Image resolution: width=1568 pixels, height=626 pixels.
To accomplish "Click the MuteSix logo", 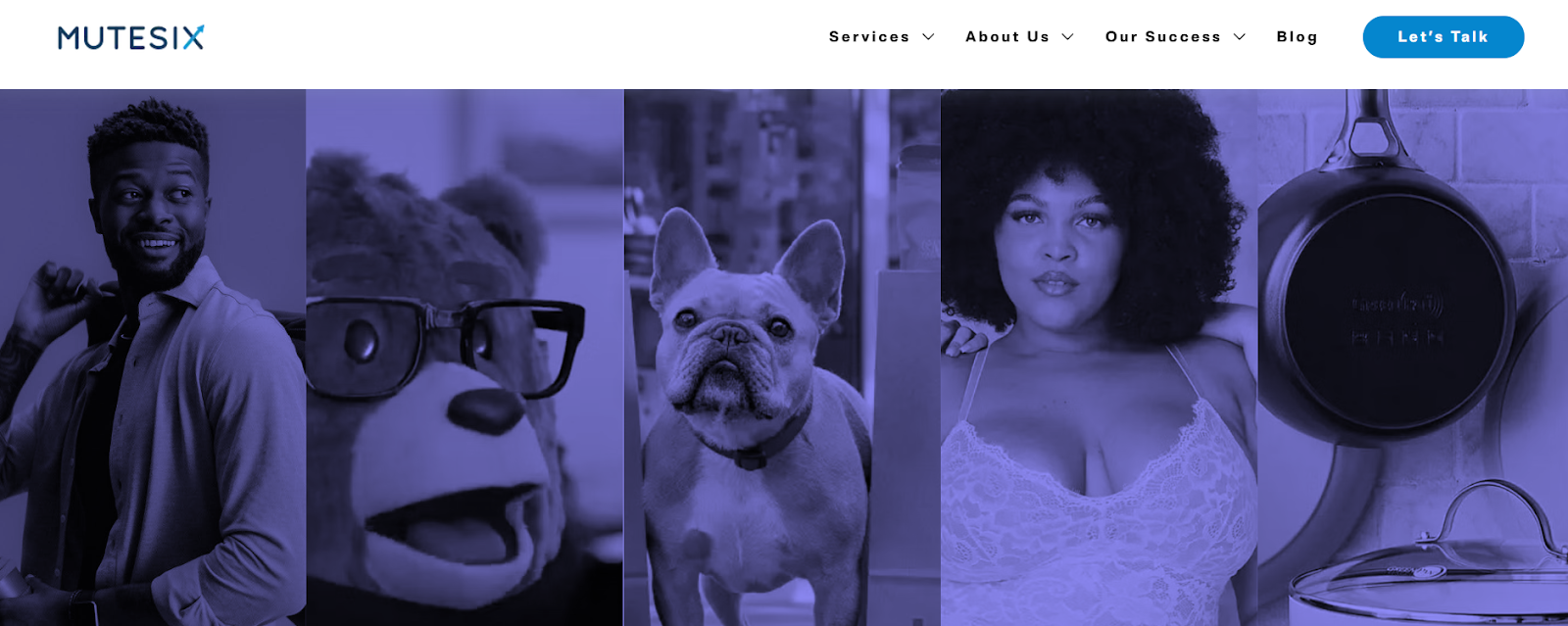I will point(130,37).
